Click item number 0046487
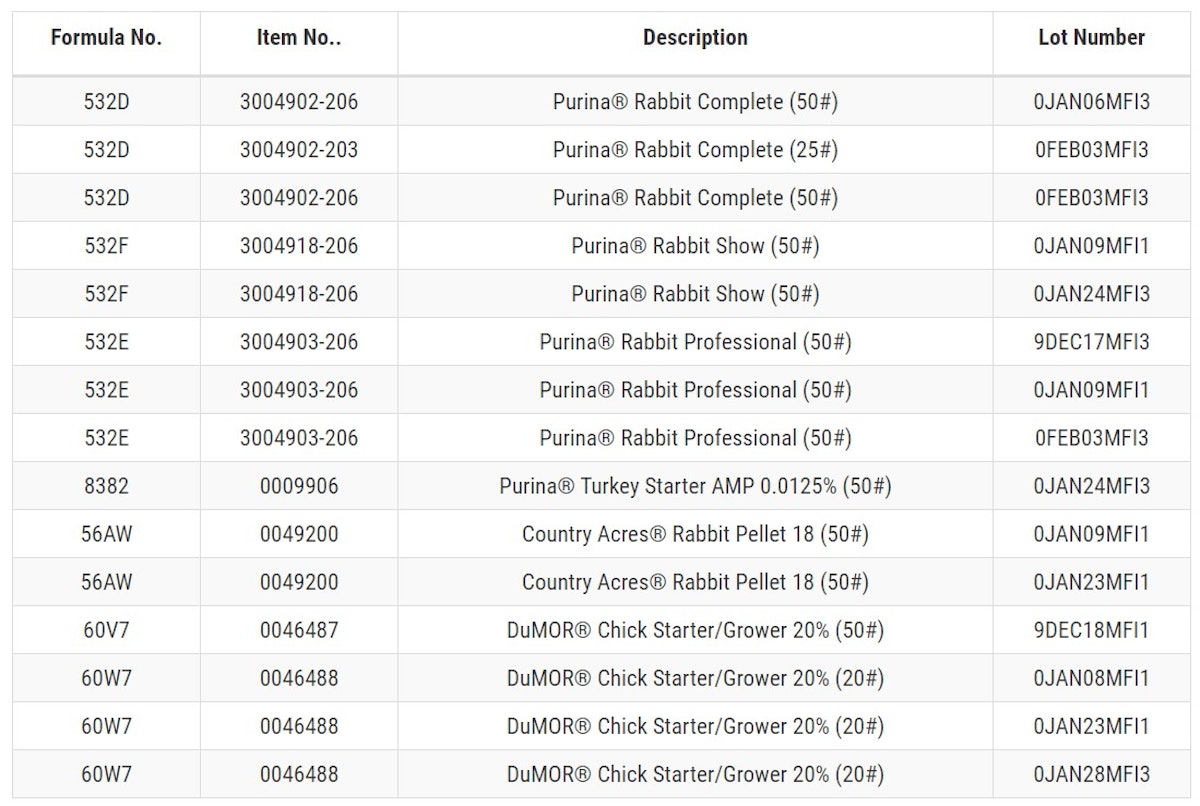 pos(299,630)
